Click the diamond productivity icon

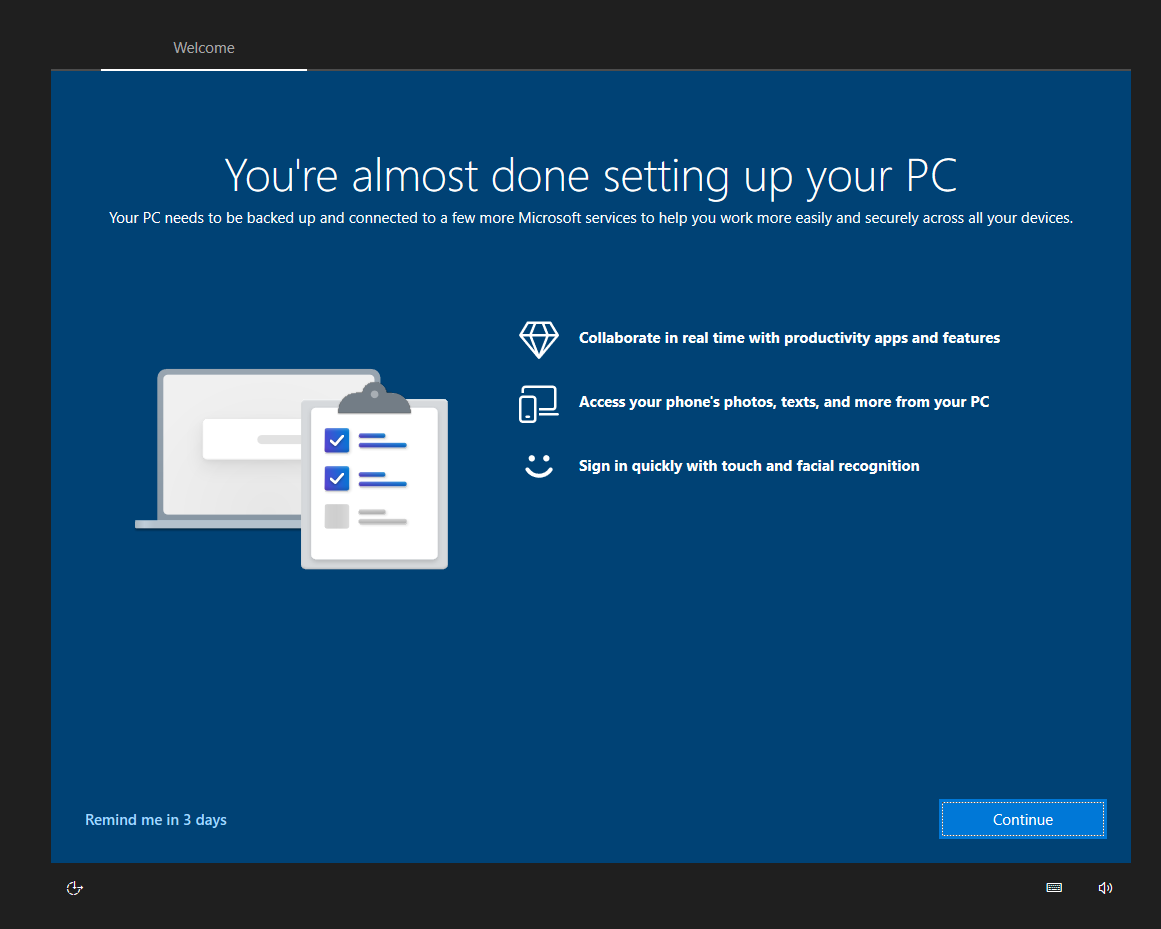point(539,339)
